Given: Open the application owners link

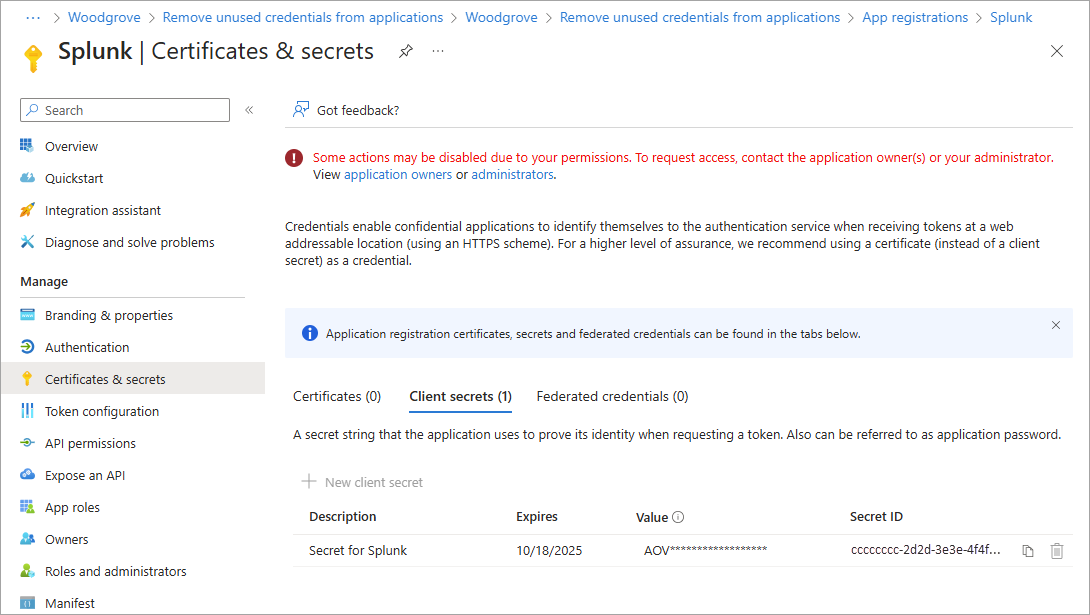Looking at the screenshot, I should (x=398, y=174).
